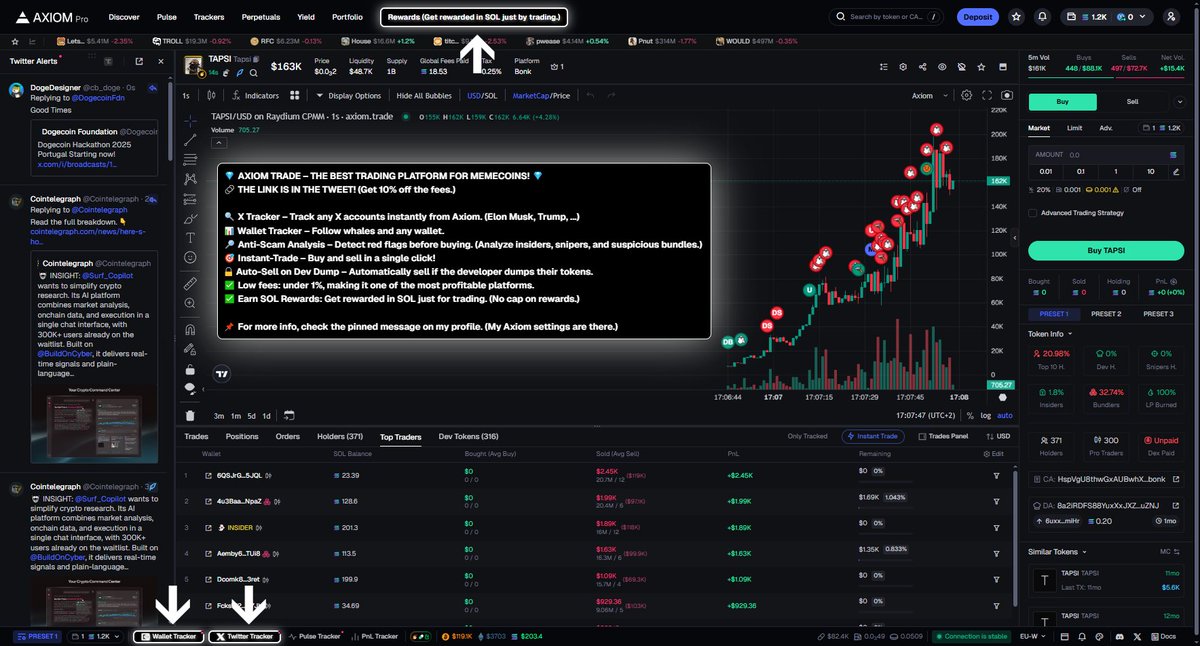The height and width of the screenshot is (646, 1200).
Task: Click the search by token field
Action: point(887,17)
